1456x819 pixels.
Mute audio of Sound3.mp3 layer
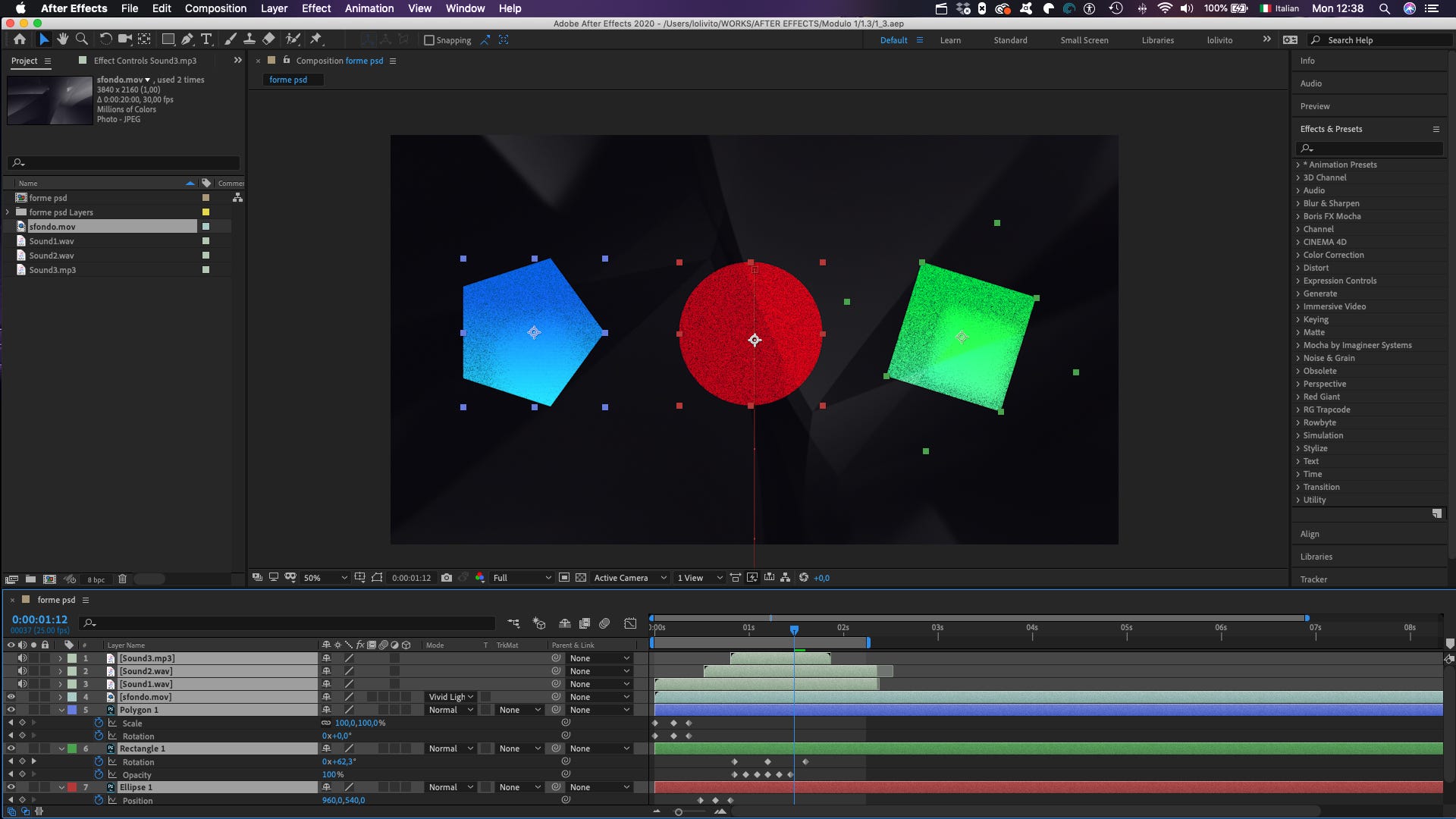(x=22, y=658)
